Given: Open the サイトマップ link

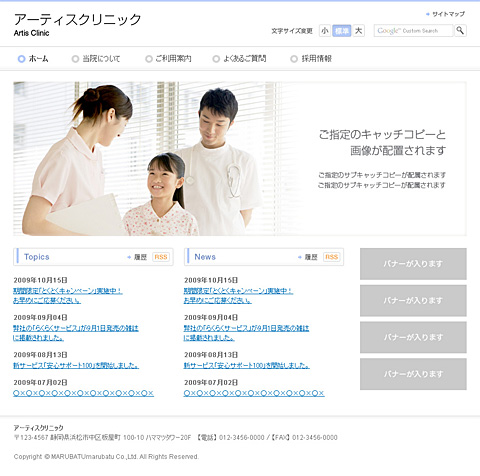Looking at the screenshot, I should click(445, 14).
